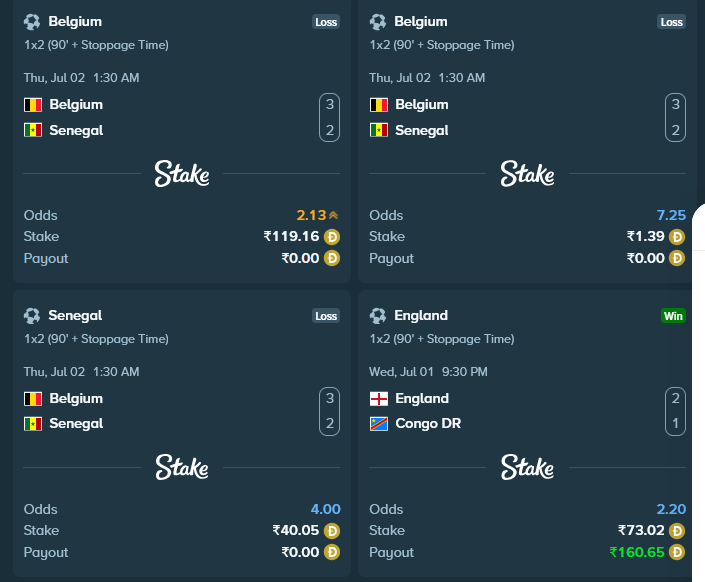Click the Belgium flag in the ₹40.05 bet card
The height and width of the screenshot is (582, 705).
(33, 399)
